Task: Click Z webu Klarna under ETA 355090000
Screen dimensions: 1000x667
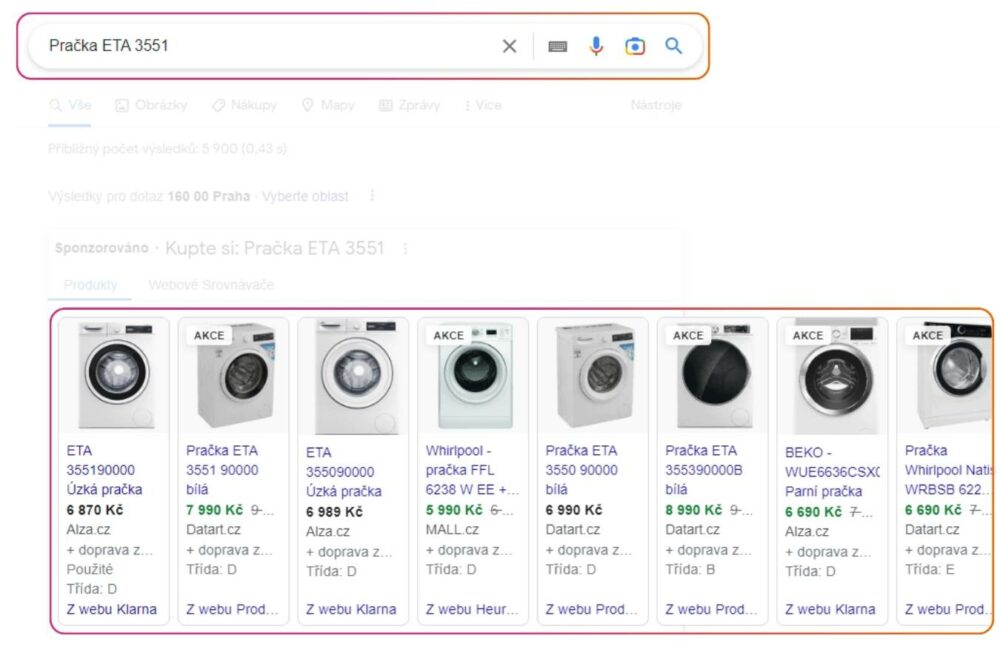Action: tap(351, 609)
